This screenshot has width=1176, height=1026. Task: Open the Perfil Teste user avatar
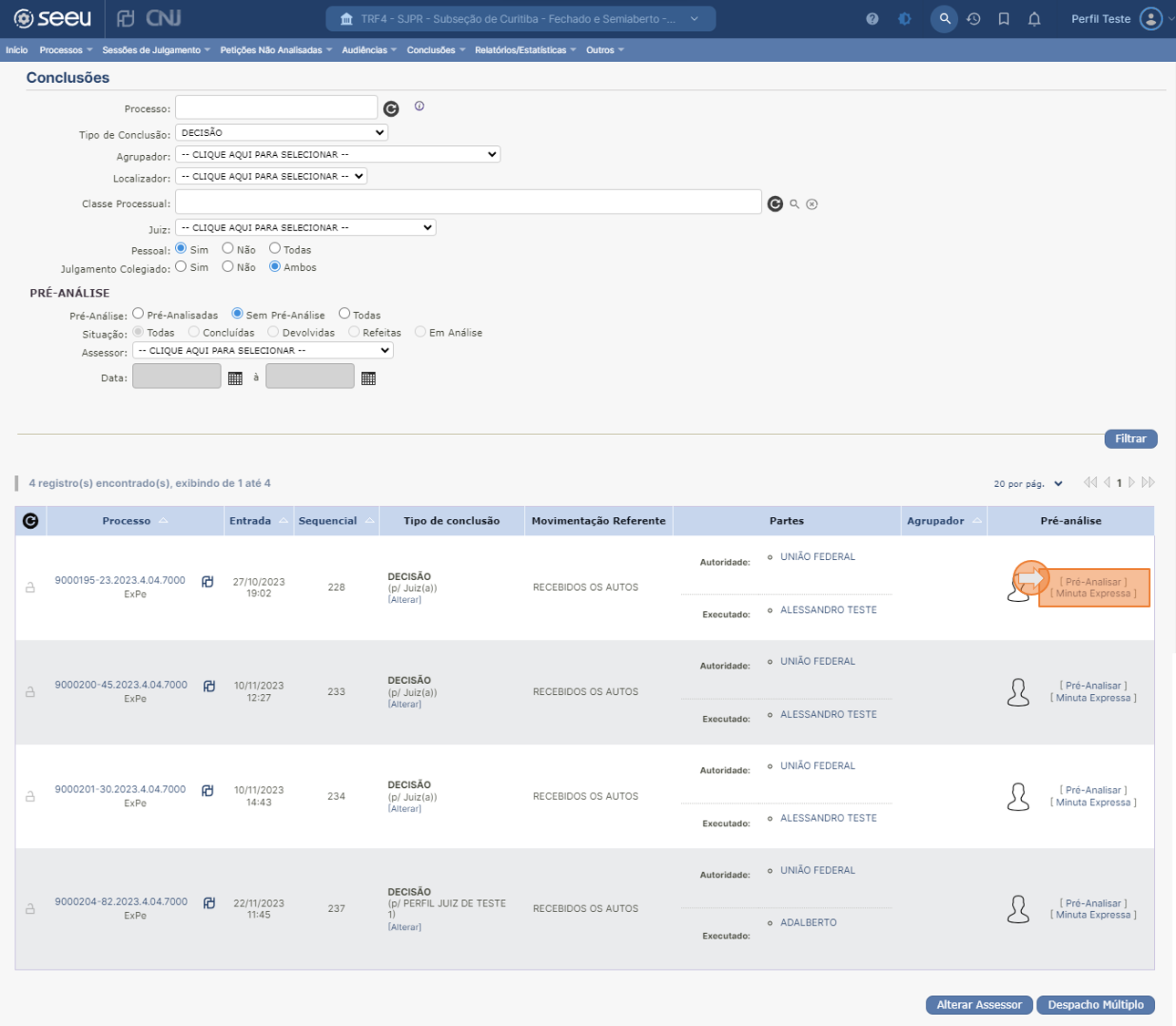tap(1151, 18)
